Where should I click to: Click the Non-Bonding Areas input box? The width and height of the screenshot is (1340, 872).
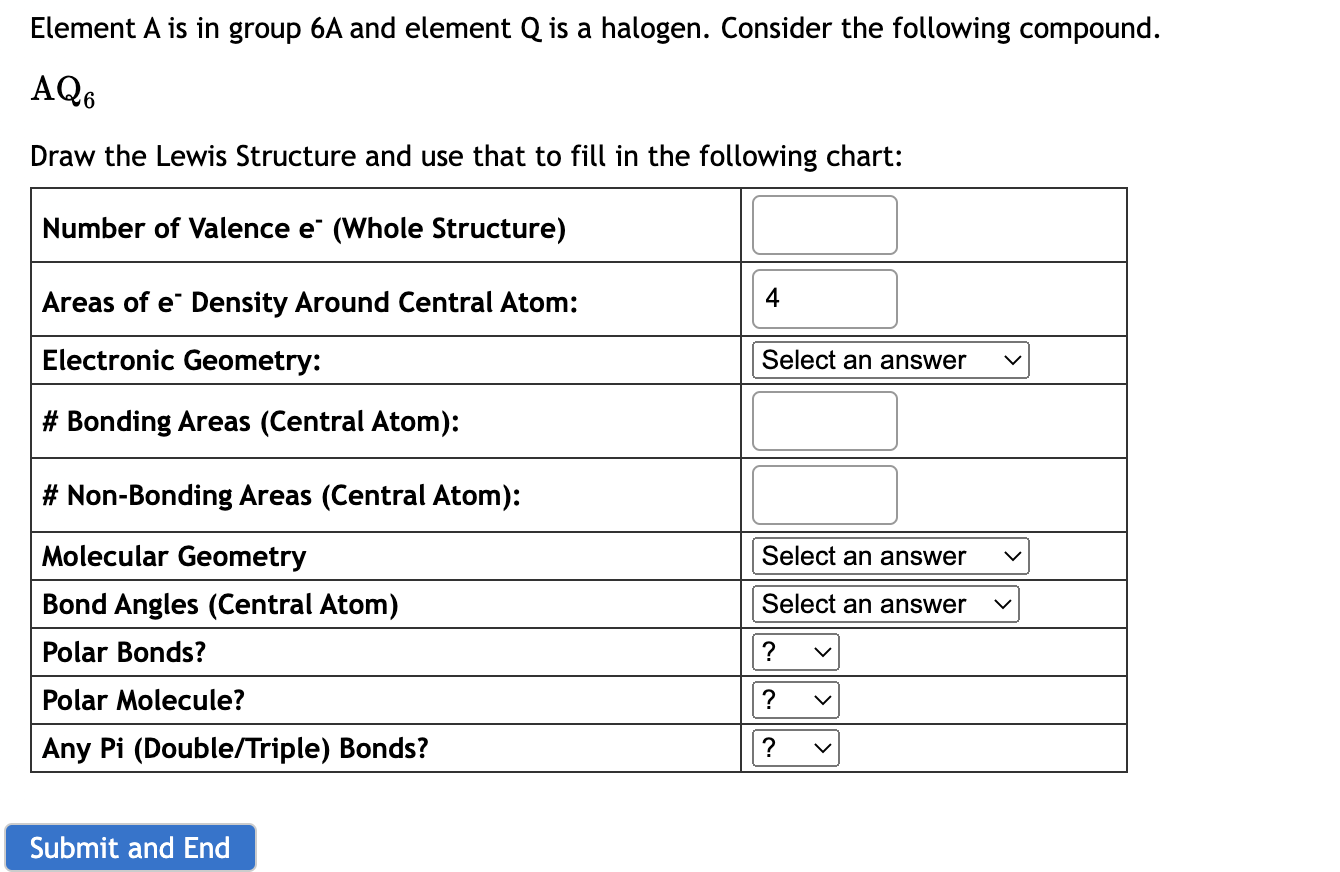pyautogui.click(x=824, y=494)
